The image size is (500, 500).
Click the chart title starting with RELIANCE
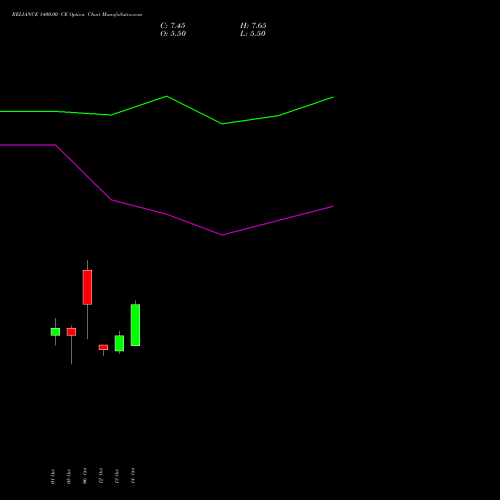(77, 15)
